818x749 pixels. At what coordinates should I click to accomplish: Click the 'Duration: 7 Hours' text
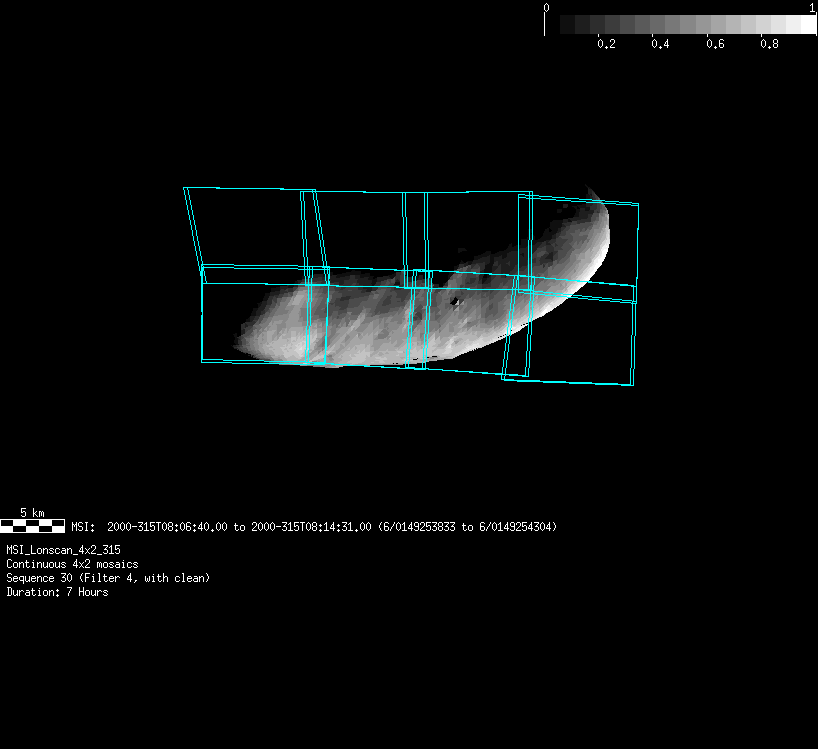click(x=57, y=592)
